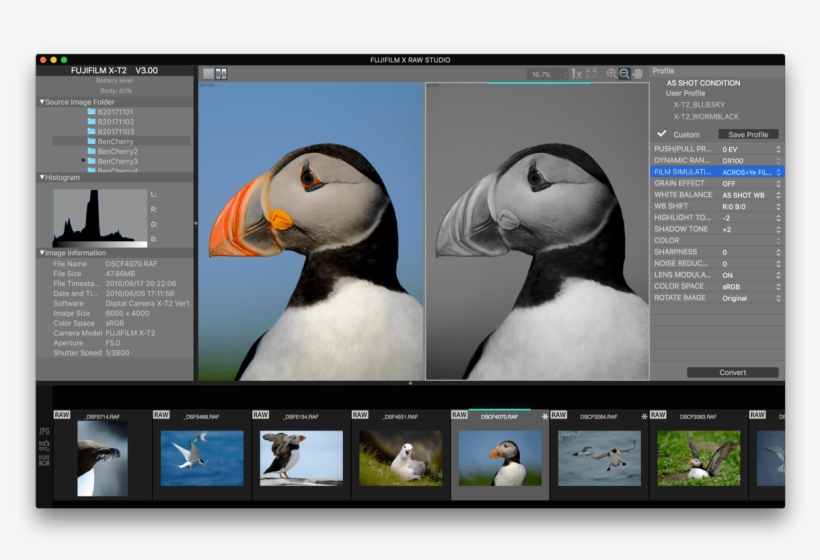Select the _DSF5134.RAF puffin thumbnail

(x=301, y=458)
